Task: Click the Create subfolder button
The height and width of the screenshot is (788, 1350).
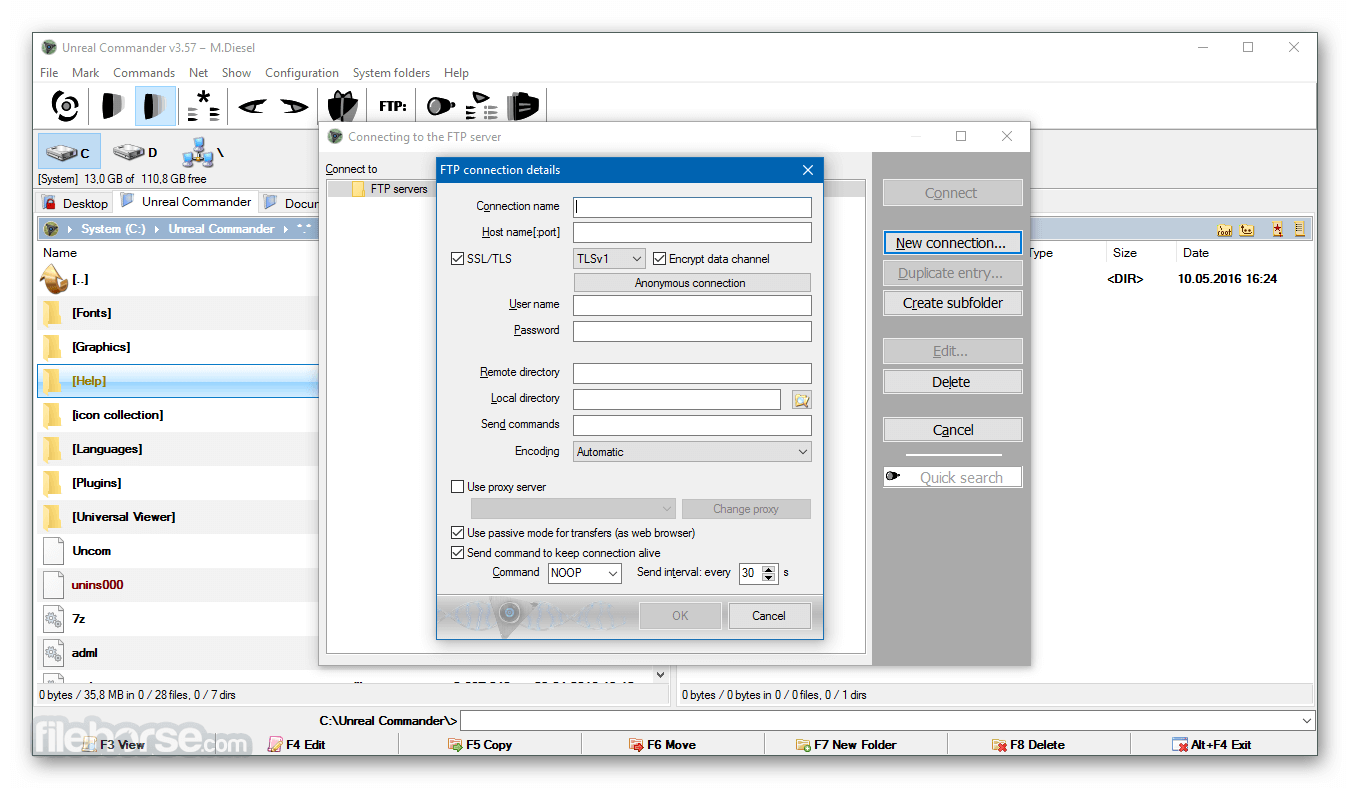Action: tap(952, 303)
